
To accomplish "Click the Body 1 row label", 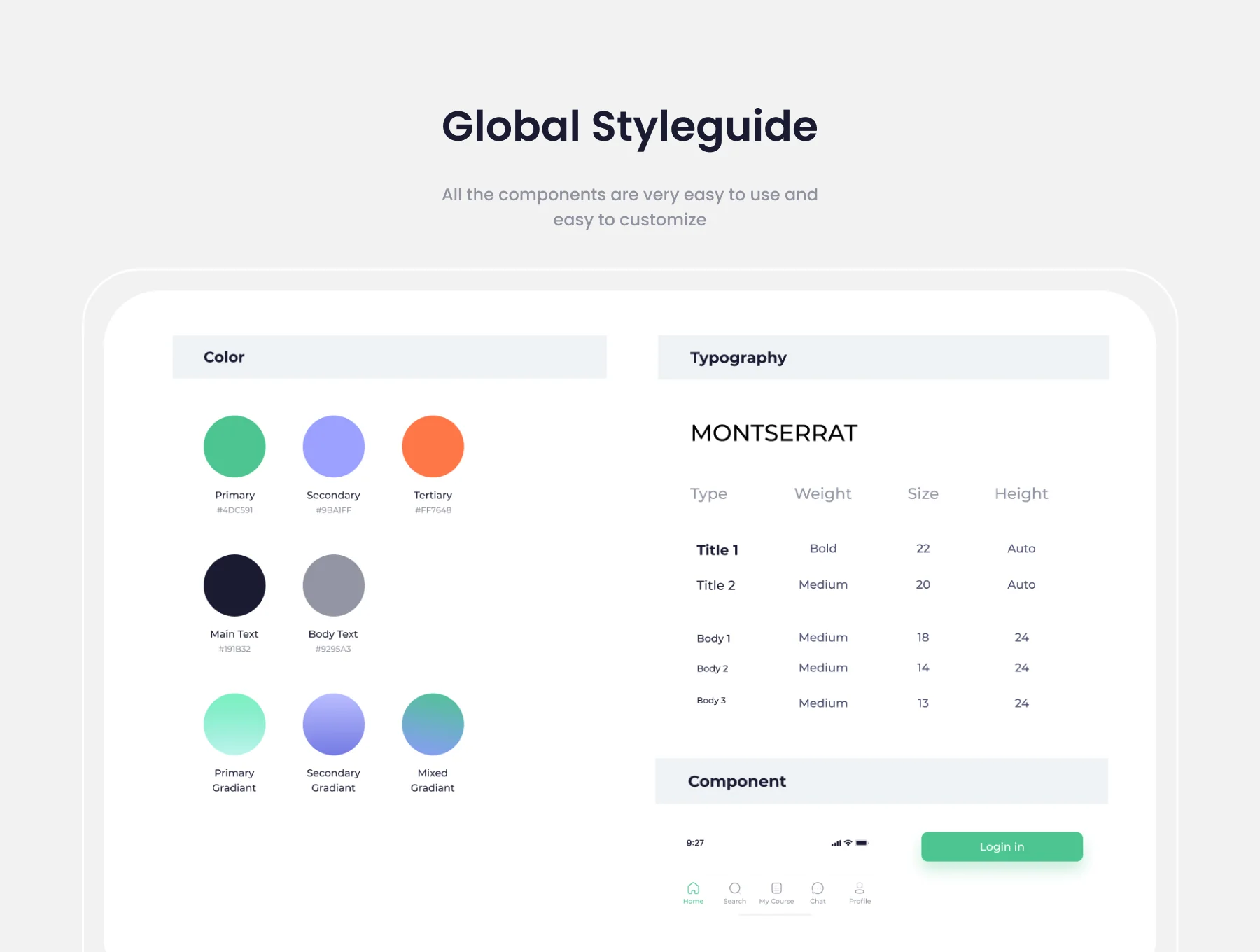I will 713,638.
